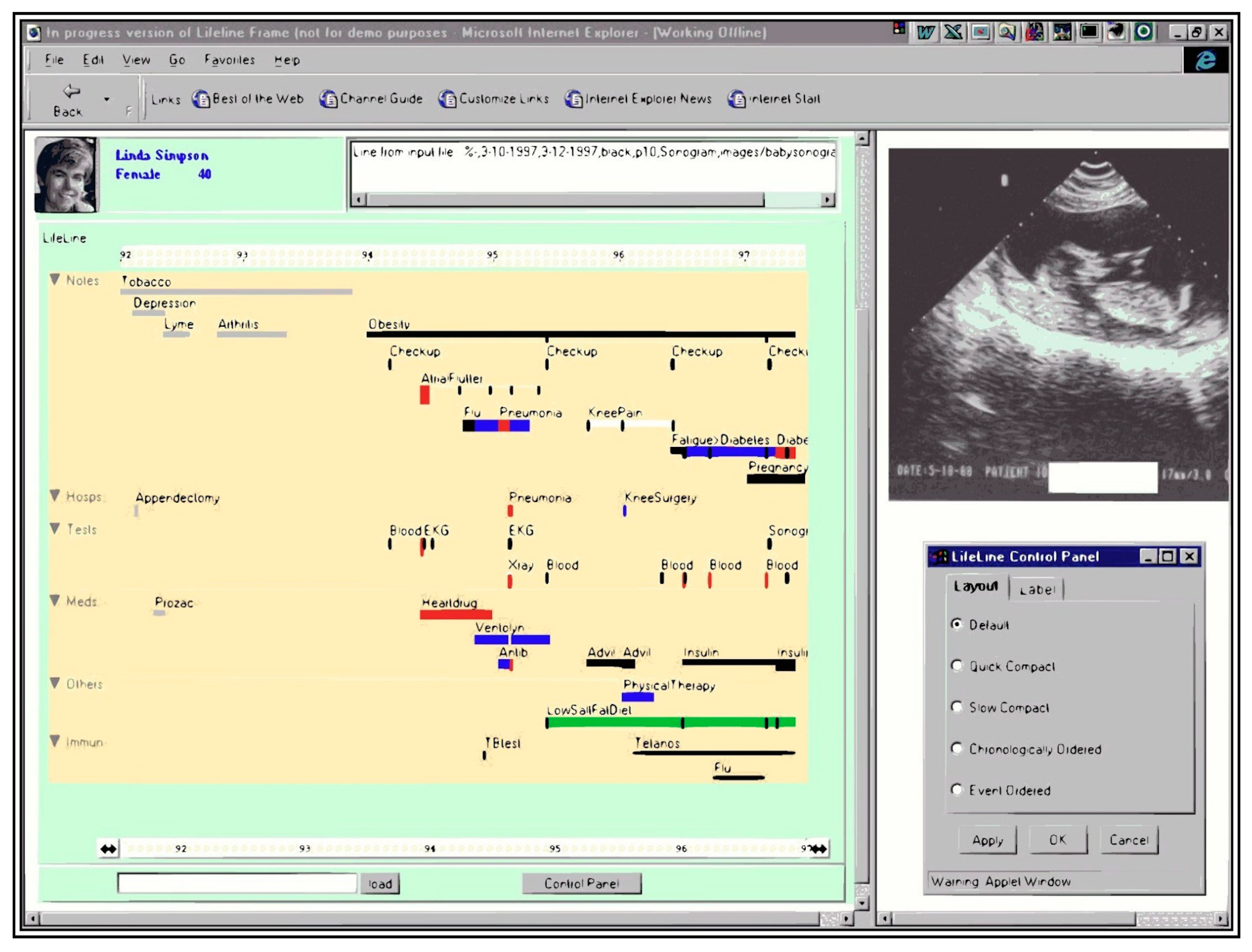Open the Back button history dropdown arrow
The width and height of the screenshot is (1252, 952).
(x=107, y=100)
